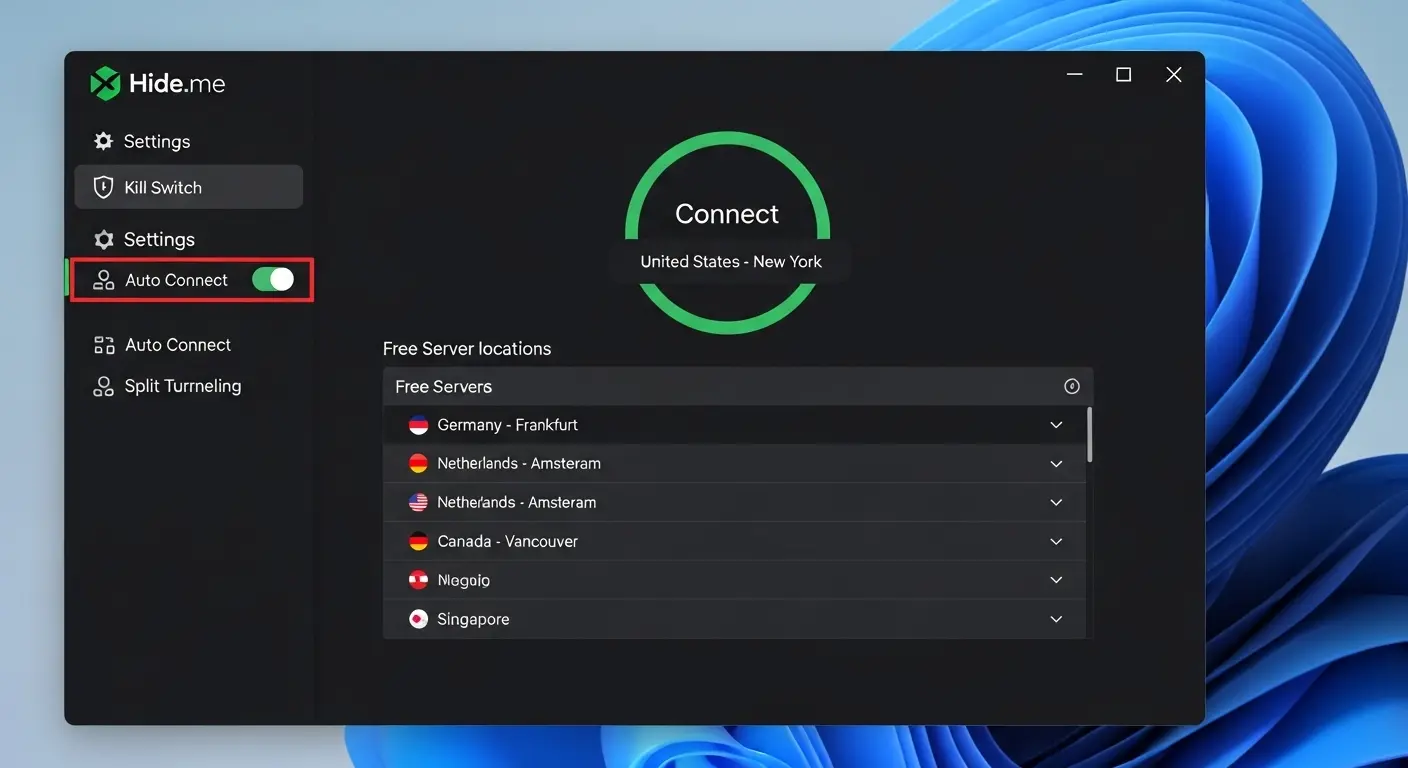Open Auto Connect label beside the grid icon
The image size is (1408, 768).
pos(178,345)
